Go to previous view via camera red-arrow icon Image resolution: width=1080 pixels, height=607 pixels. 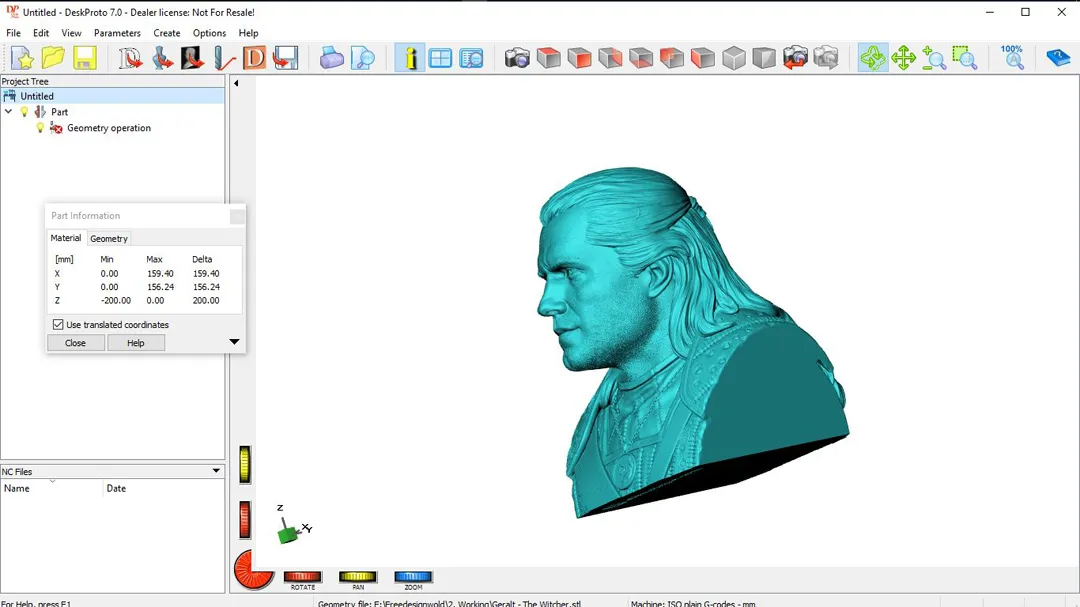tap(796, 58)
